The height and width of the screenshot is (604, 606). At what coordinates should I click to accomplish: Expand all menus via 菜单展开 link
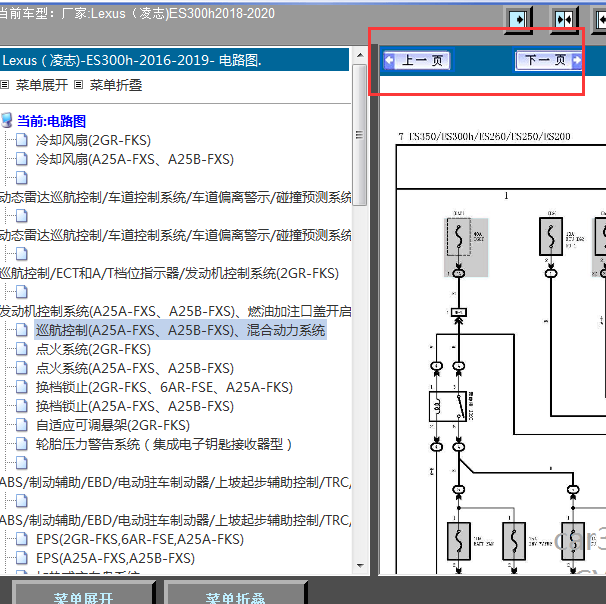click(x=42, y=85)
